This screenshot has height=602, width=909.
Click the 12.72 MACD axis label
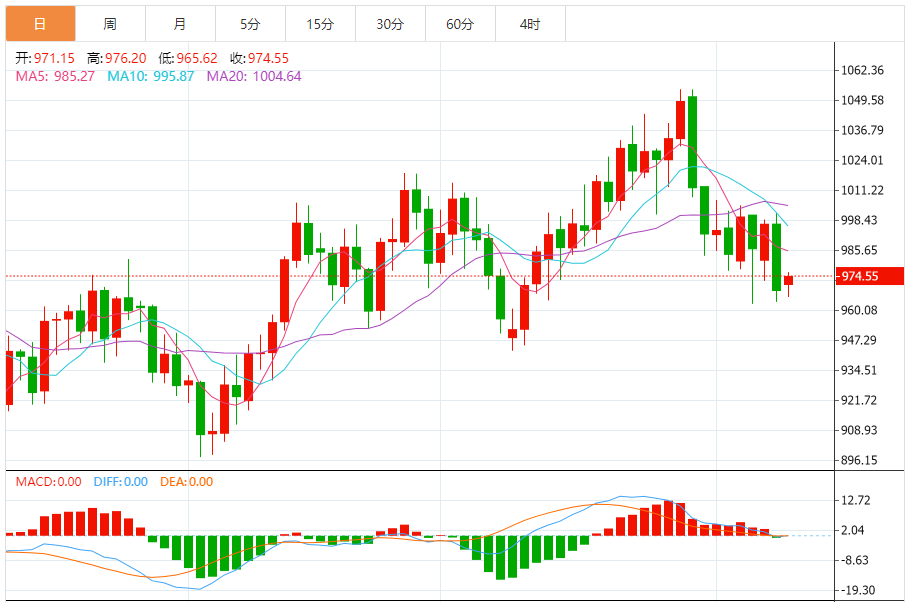point(856,500)
